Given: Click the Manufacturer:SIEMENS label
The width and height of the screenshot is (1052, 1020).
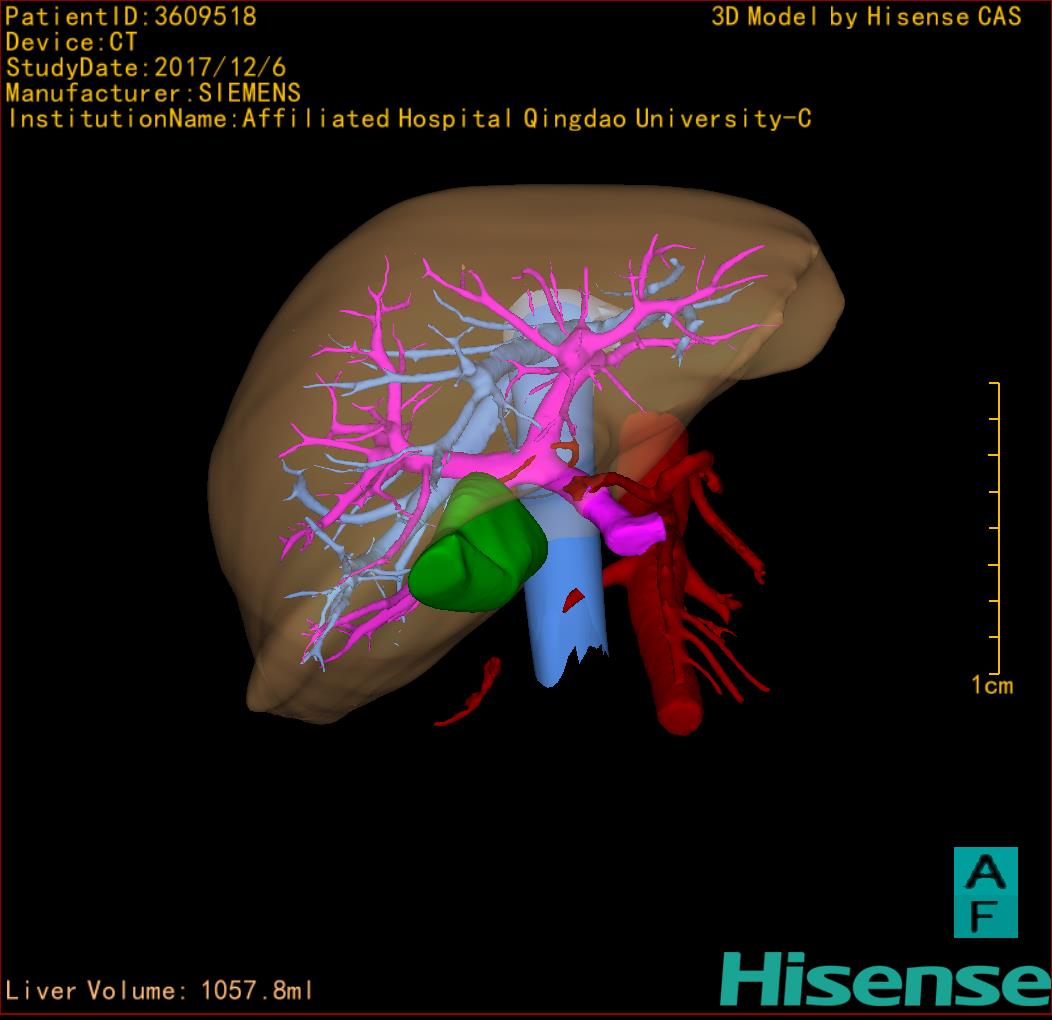Looking at the screenshot, I should click(153, 93).
